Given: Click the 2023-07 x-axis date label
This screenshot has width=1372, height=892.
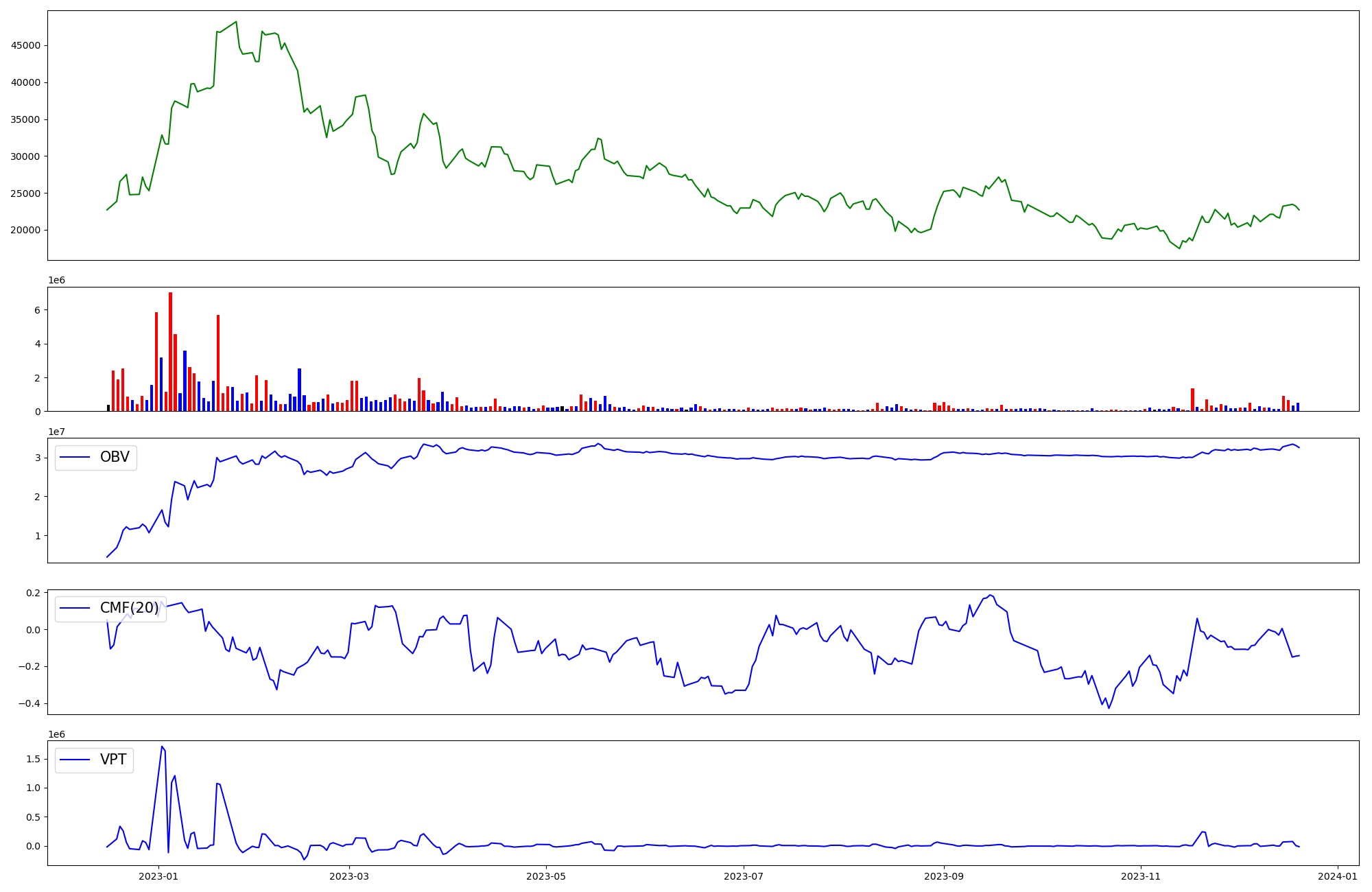Looking at the screenshot, I should tap(744, 876).
